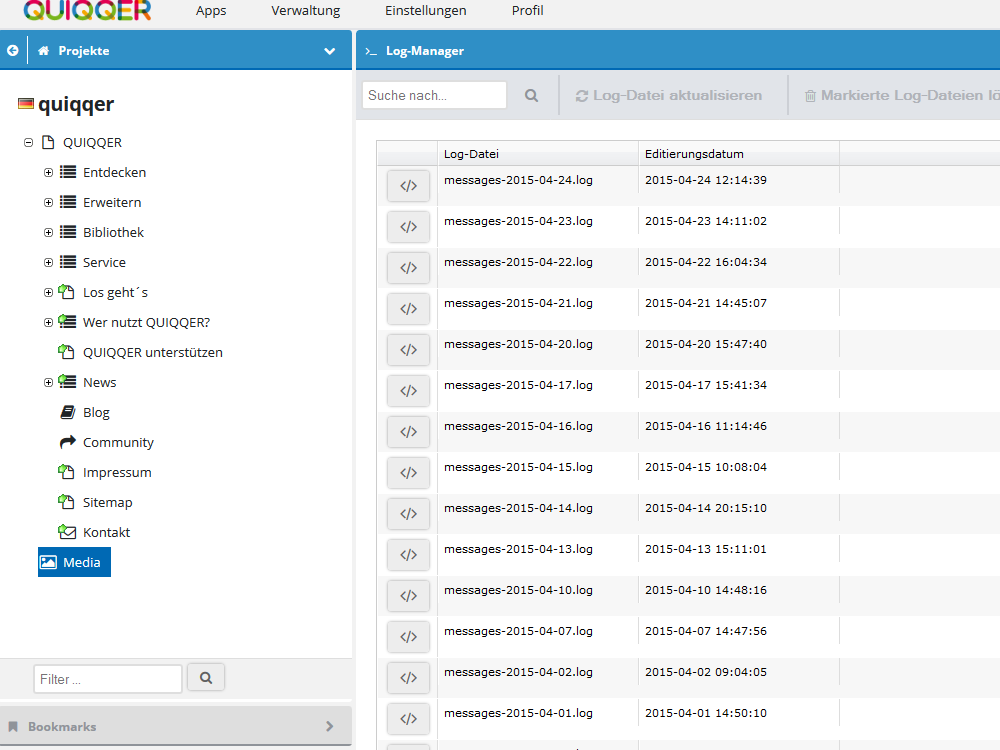Click the home icon beside Projekte
Viewport: 1000px width, 750px height.
(x=43, y=50)
